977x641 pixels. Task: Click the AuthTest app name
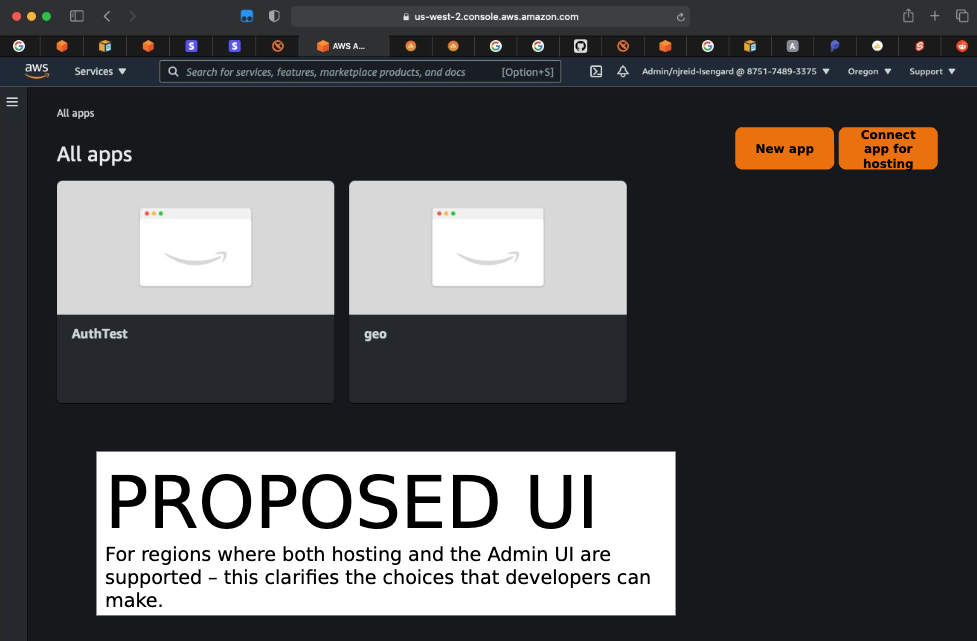click(100, 334)
